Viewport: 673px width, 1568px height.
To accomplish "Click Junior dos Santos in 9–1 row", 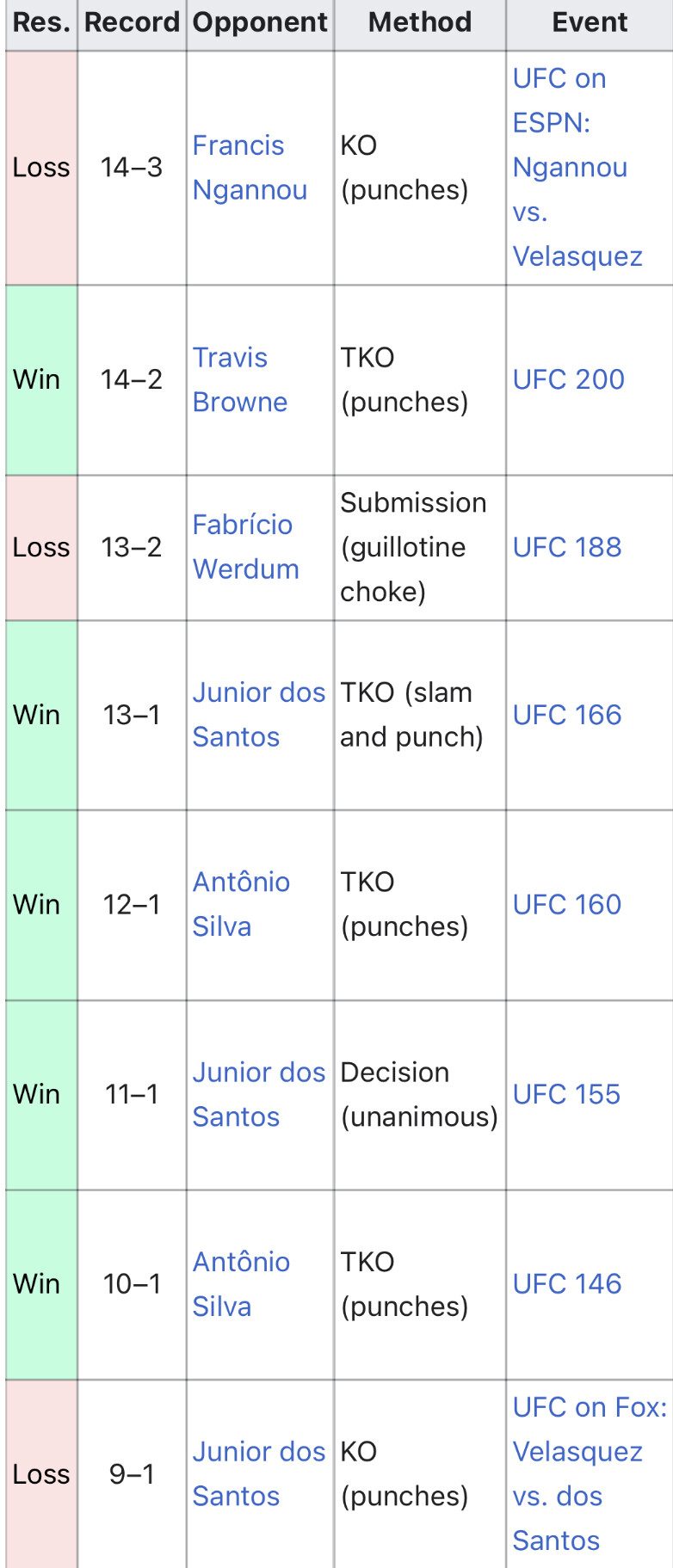I will coord(258,1473).
